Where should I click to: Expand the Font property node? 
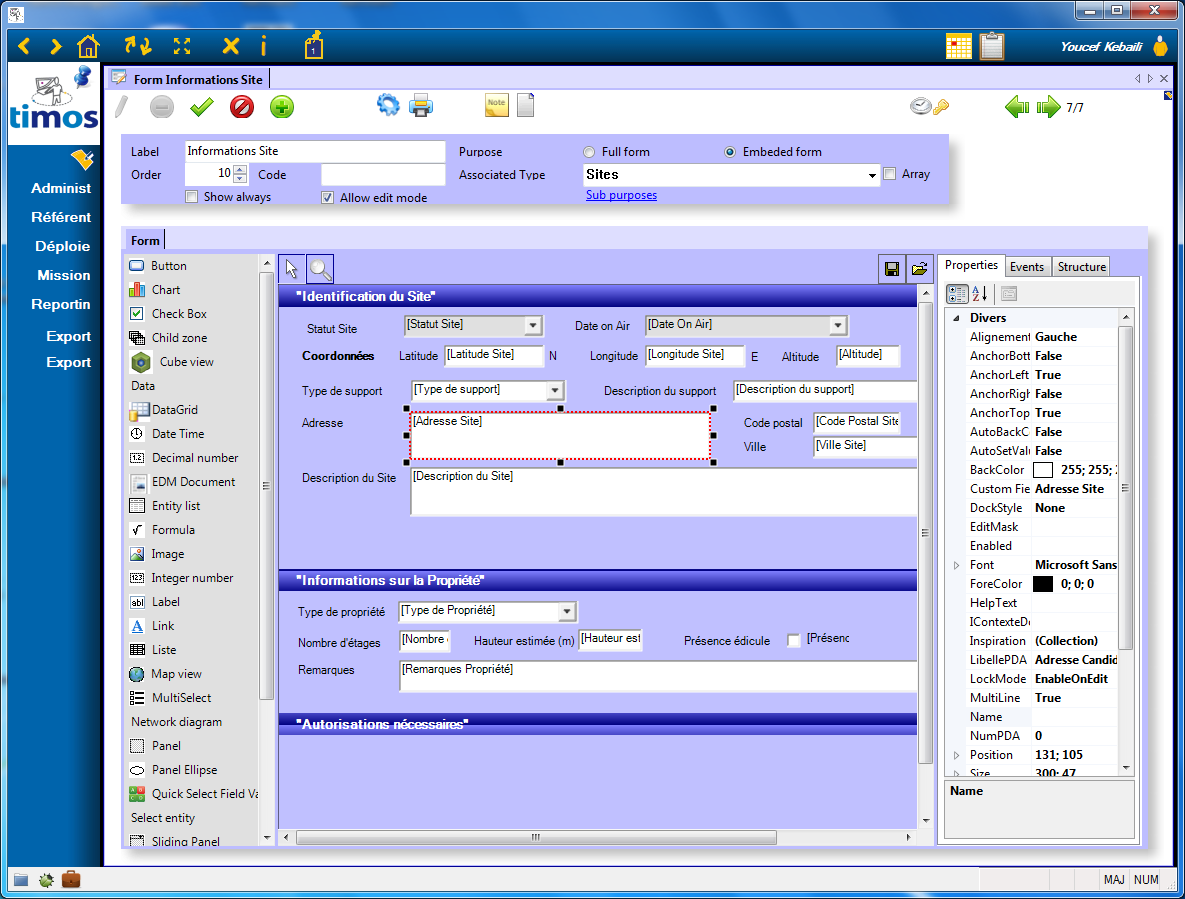[x=957, y=565]
